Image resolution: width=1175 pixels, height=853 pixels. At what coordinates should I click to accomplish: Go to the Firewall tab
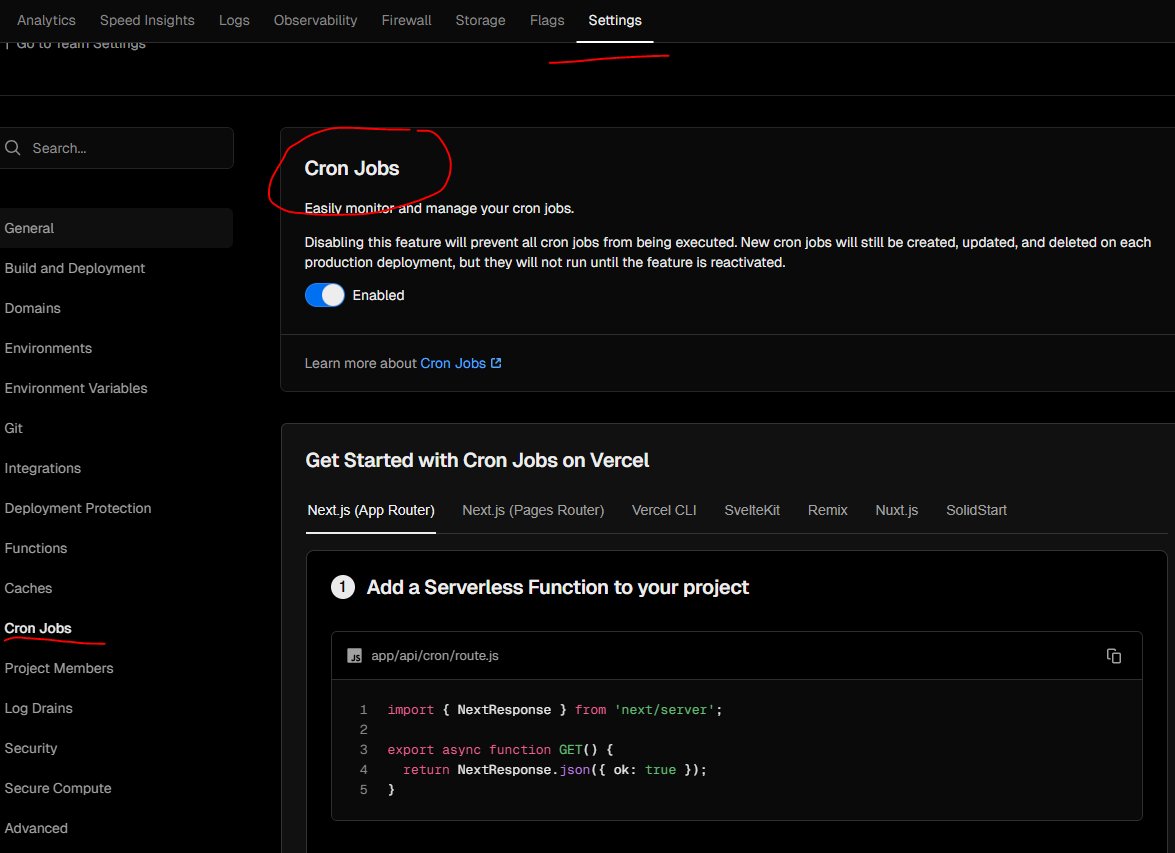pos(406,20)
